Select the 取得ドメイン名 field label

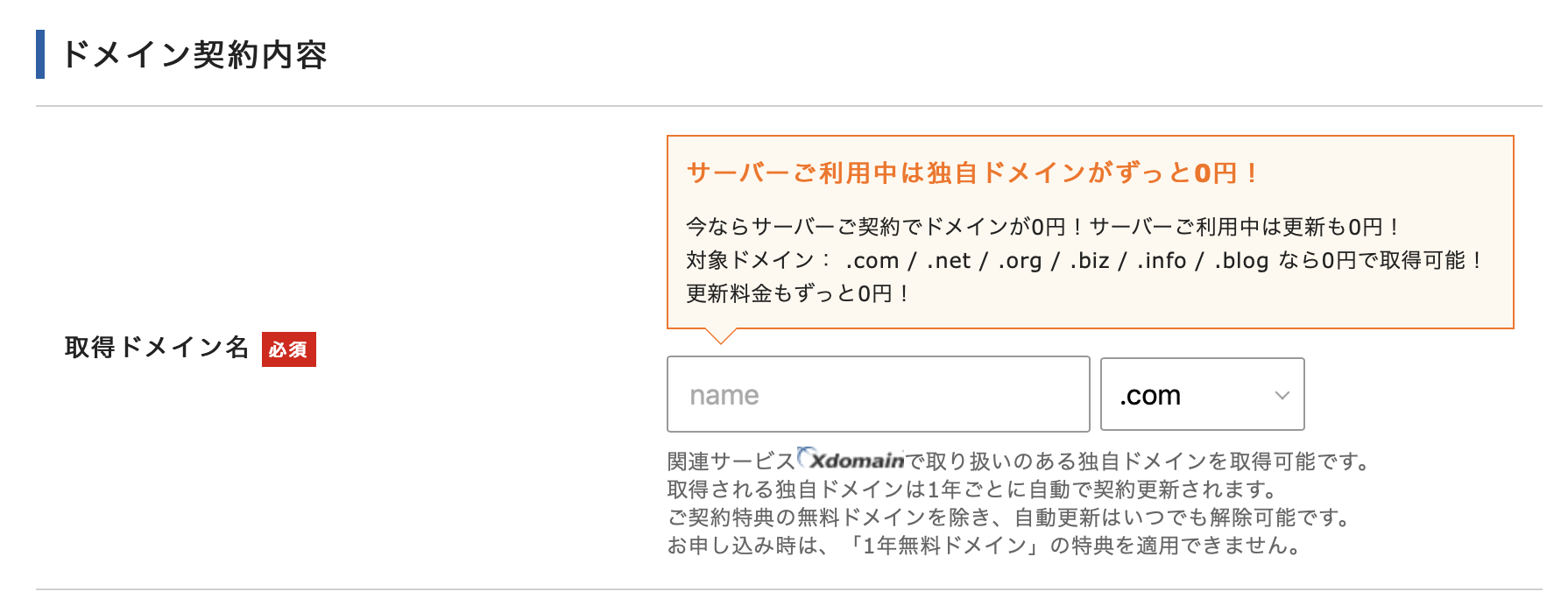157,348
